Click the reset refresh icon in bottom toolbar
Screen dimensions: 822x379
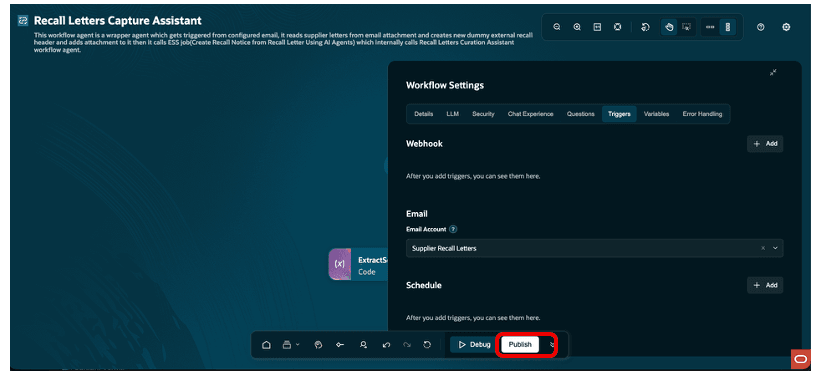point(427,345)
